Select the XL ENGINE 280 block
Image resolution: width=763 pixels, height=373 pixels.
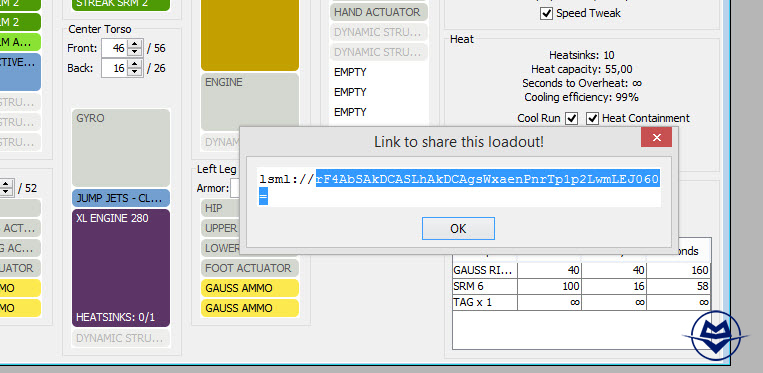(x=121, y=268)
